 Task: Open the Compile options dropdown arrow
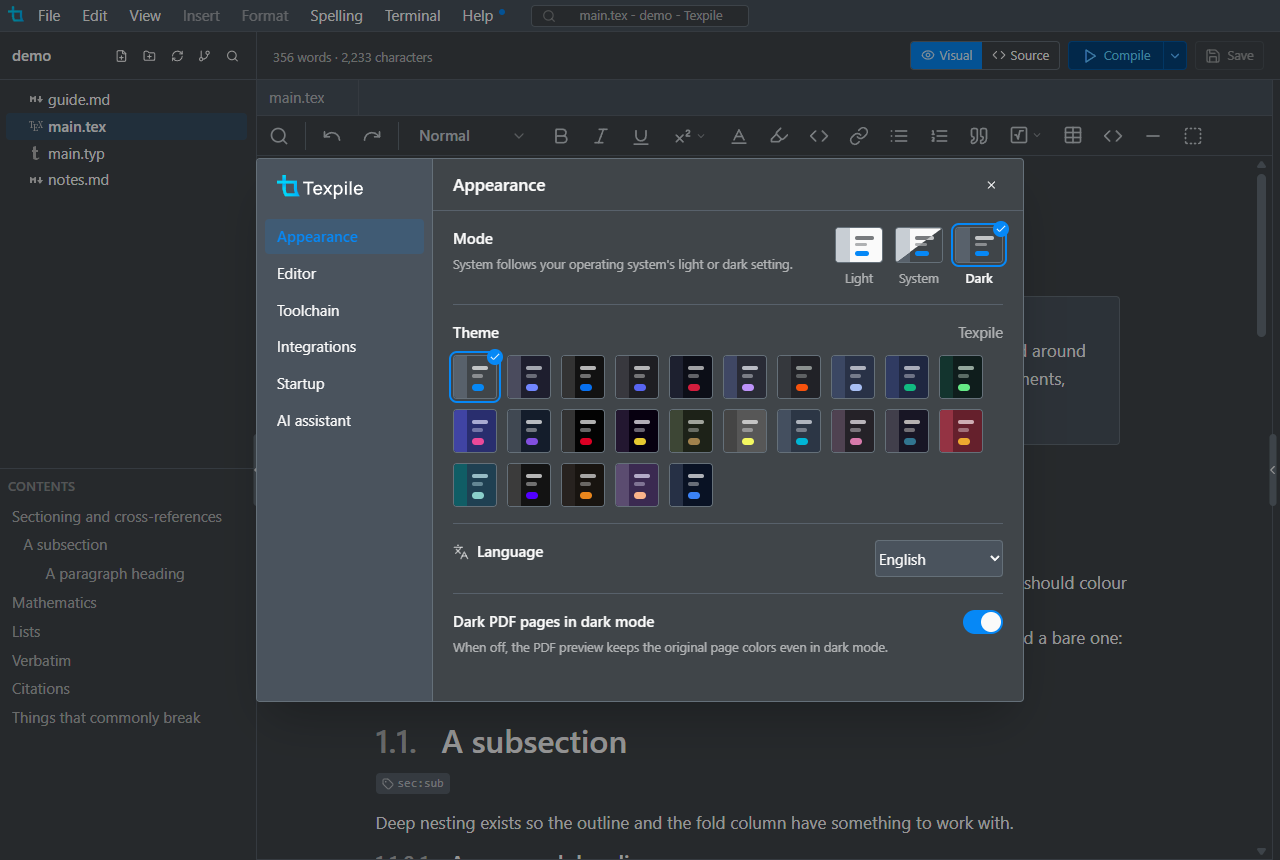tap(1175, 56)
